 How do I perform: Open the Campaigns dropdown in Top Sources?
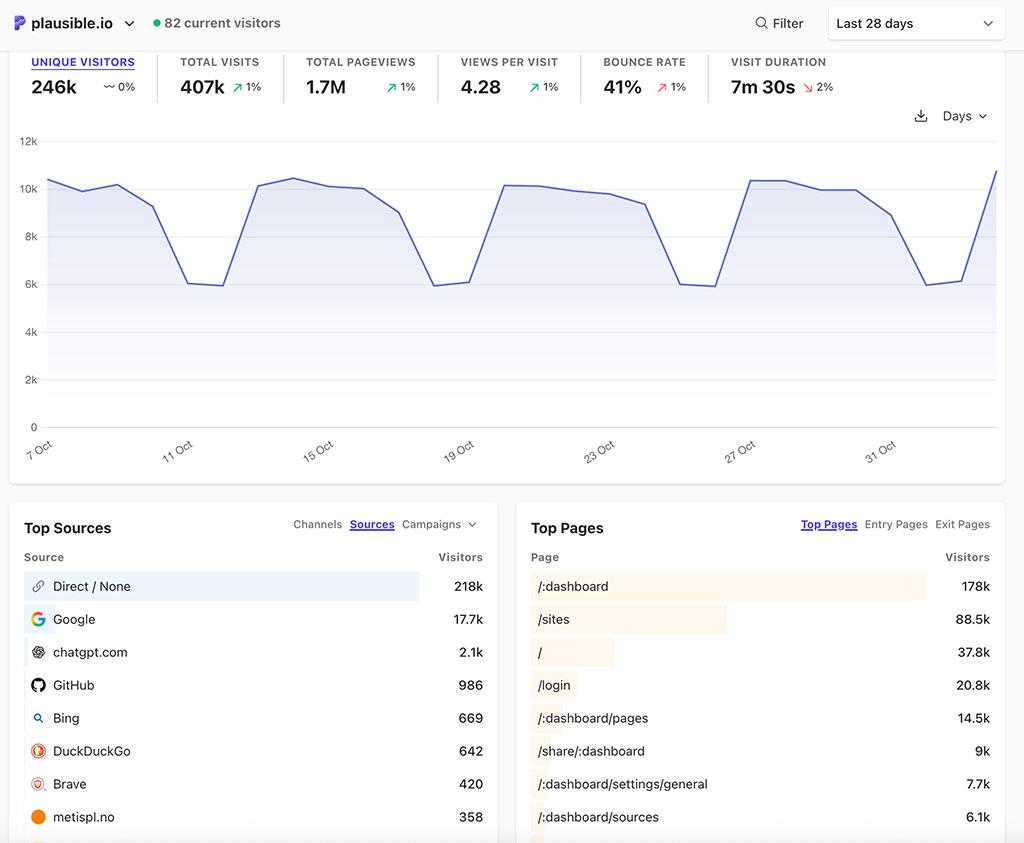pos(439,524)
